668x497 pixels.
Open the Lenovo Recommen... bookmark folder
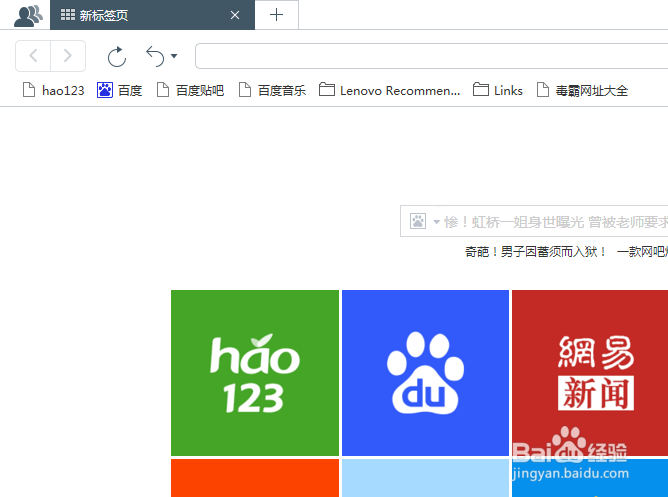(389, 90)
